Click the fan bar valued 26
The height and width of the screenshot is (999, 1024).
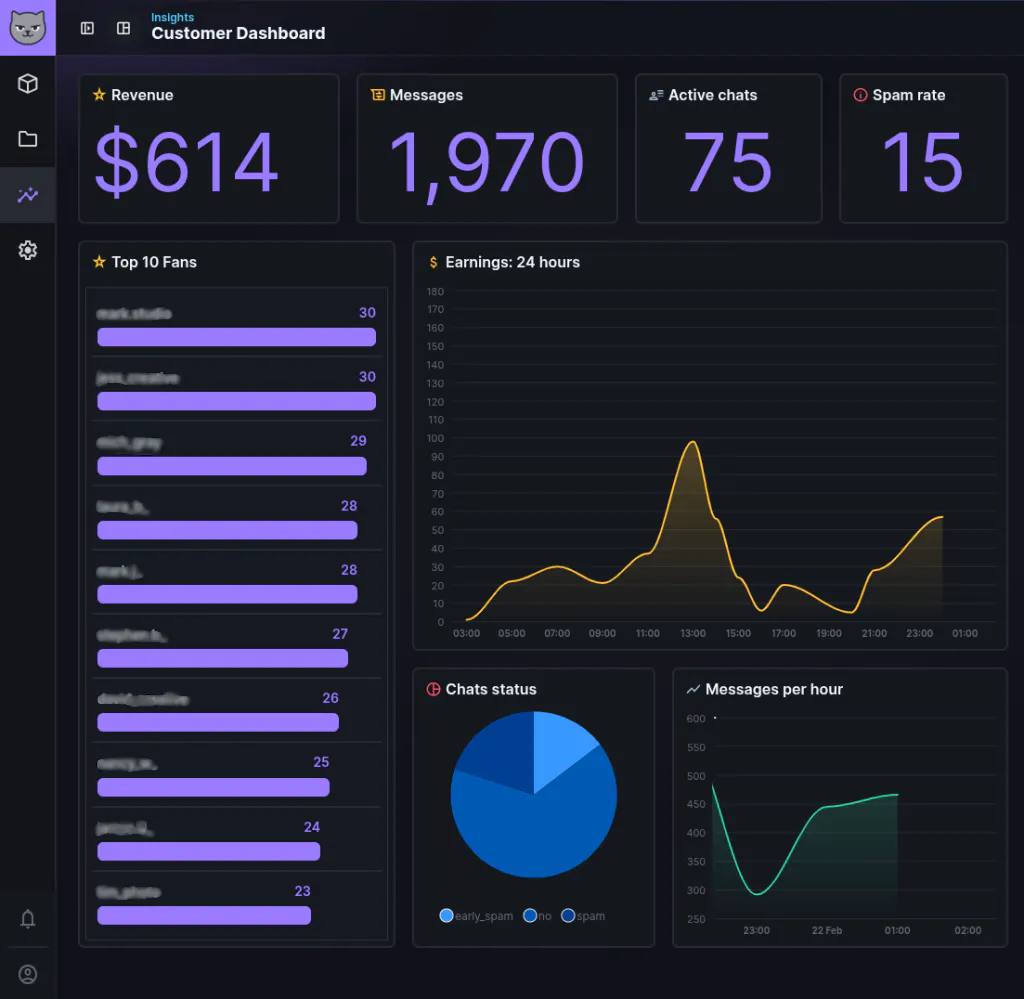[218, 722]
